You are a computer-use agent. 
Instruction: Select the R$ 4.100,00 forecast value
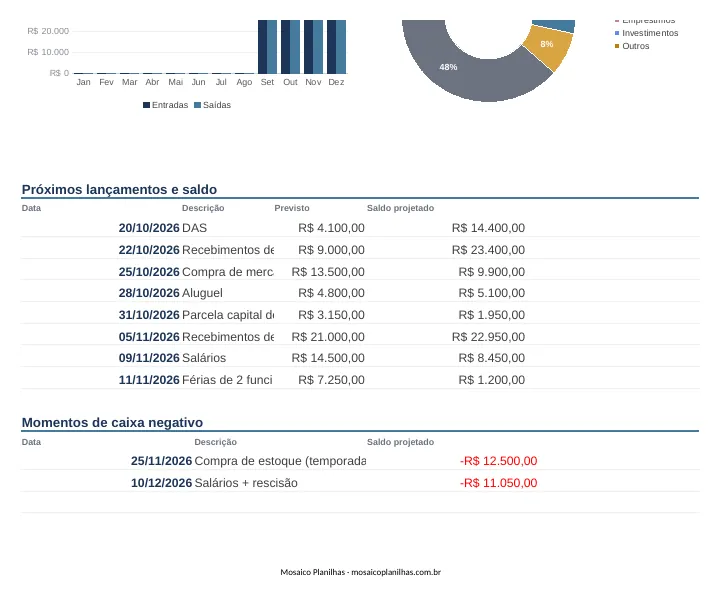(332, 228)
